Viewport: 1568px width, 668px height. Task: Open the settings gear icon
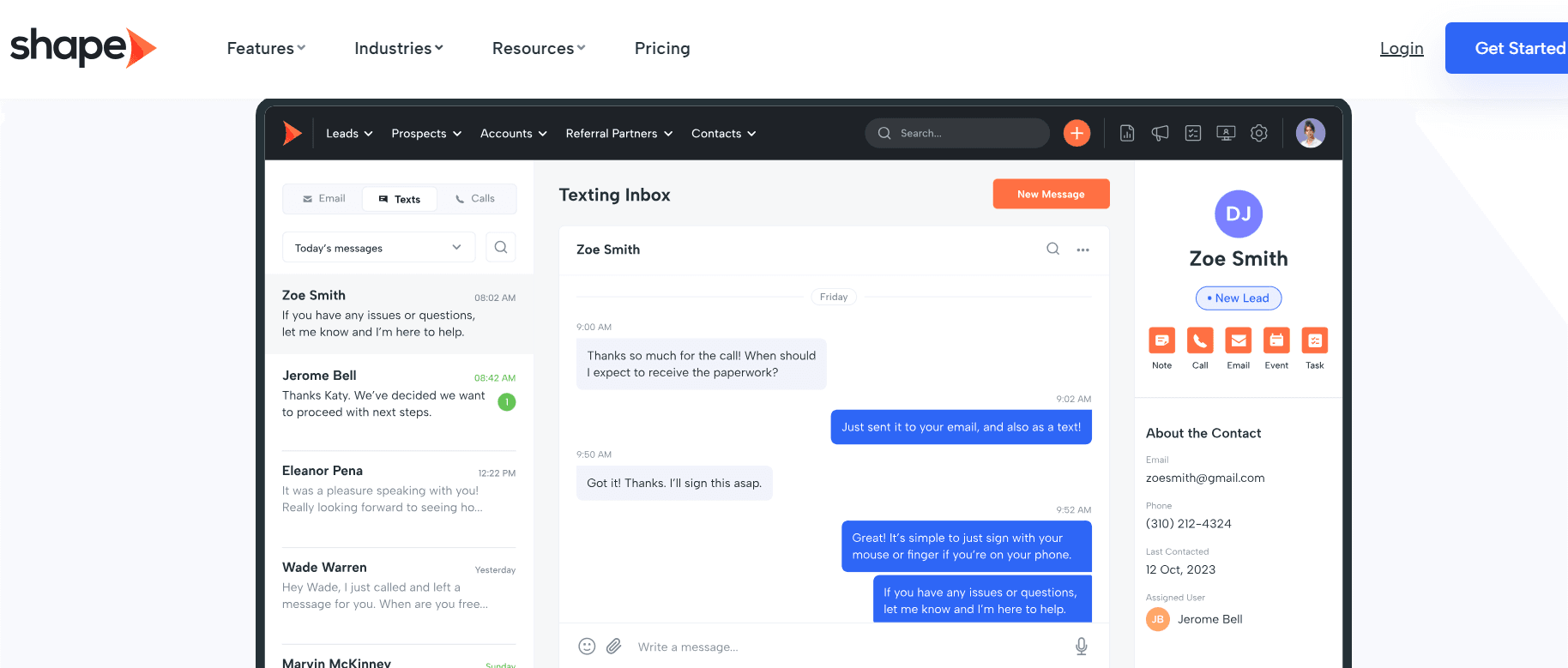coord(1259,133)
